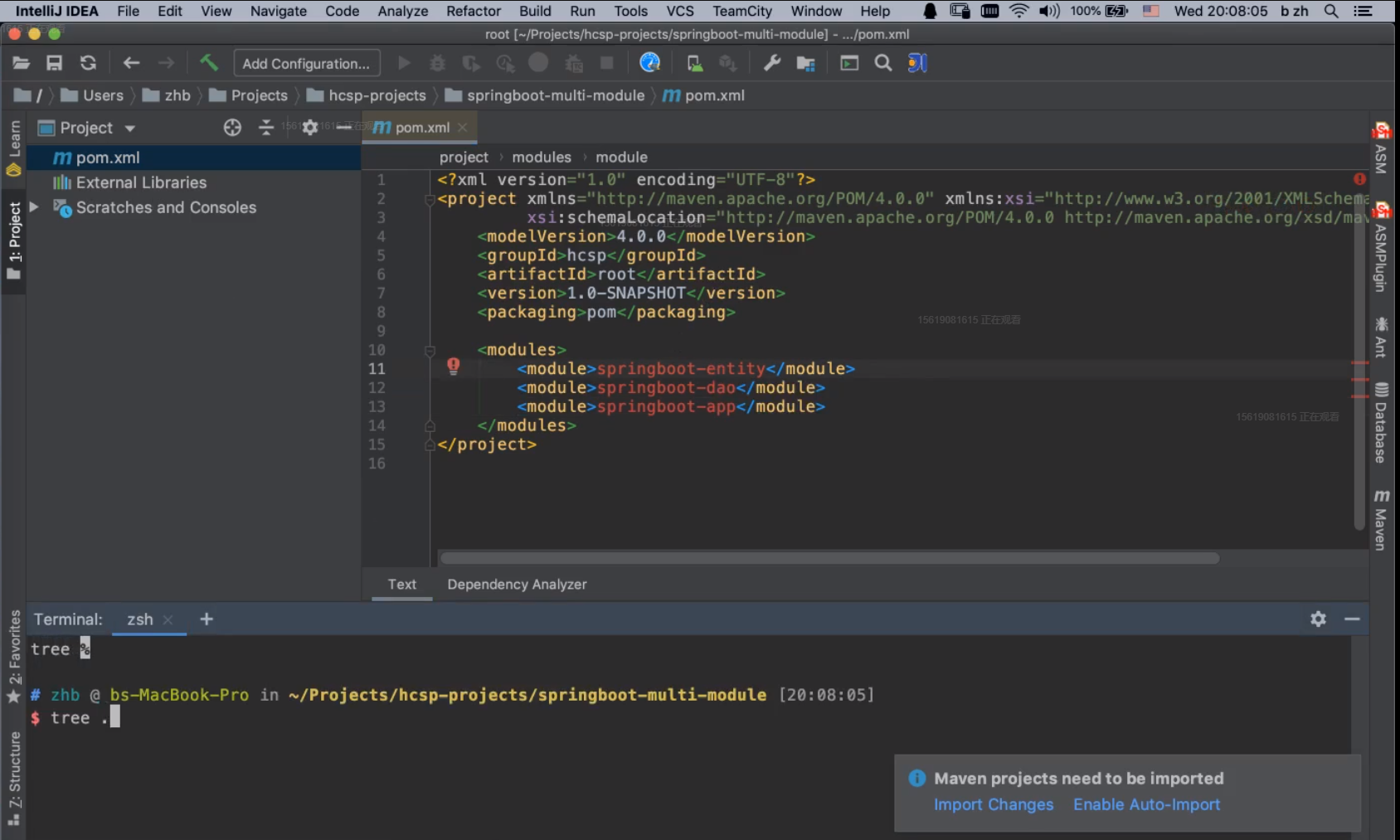The image size is (1400, 840).
Task: Select pom.xml in the Project tree
Action: pos(194,158)
